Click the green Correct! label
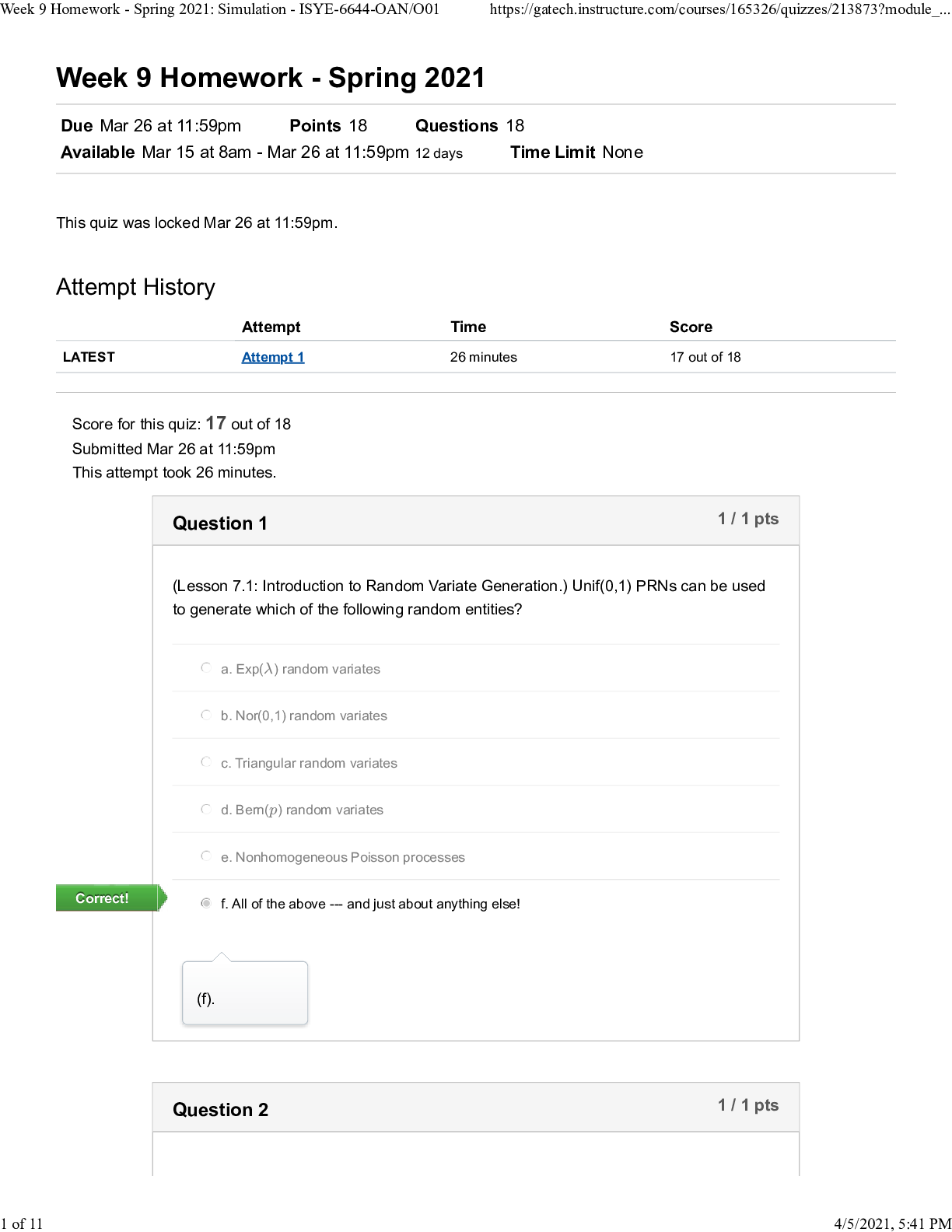 [x=103, y=898]
